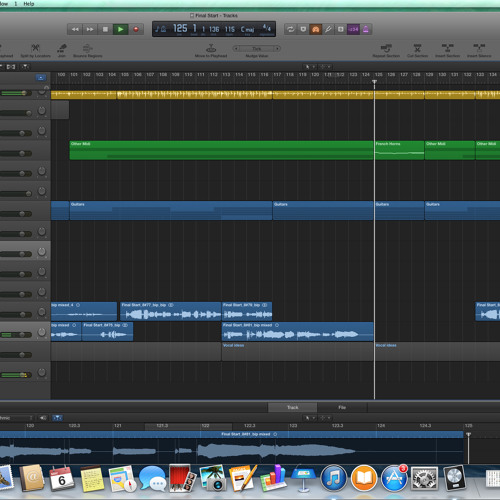
Task: Select the French Horns green region
Action: pos(399,150)
